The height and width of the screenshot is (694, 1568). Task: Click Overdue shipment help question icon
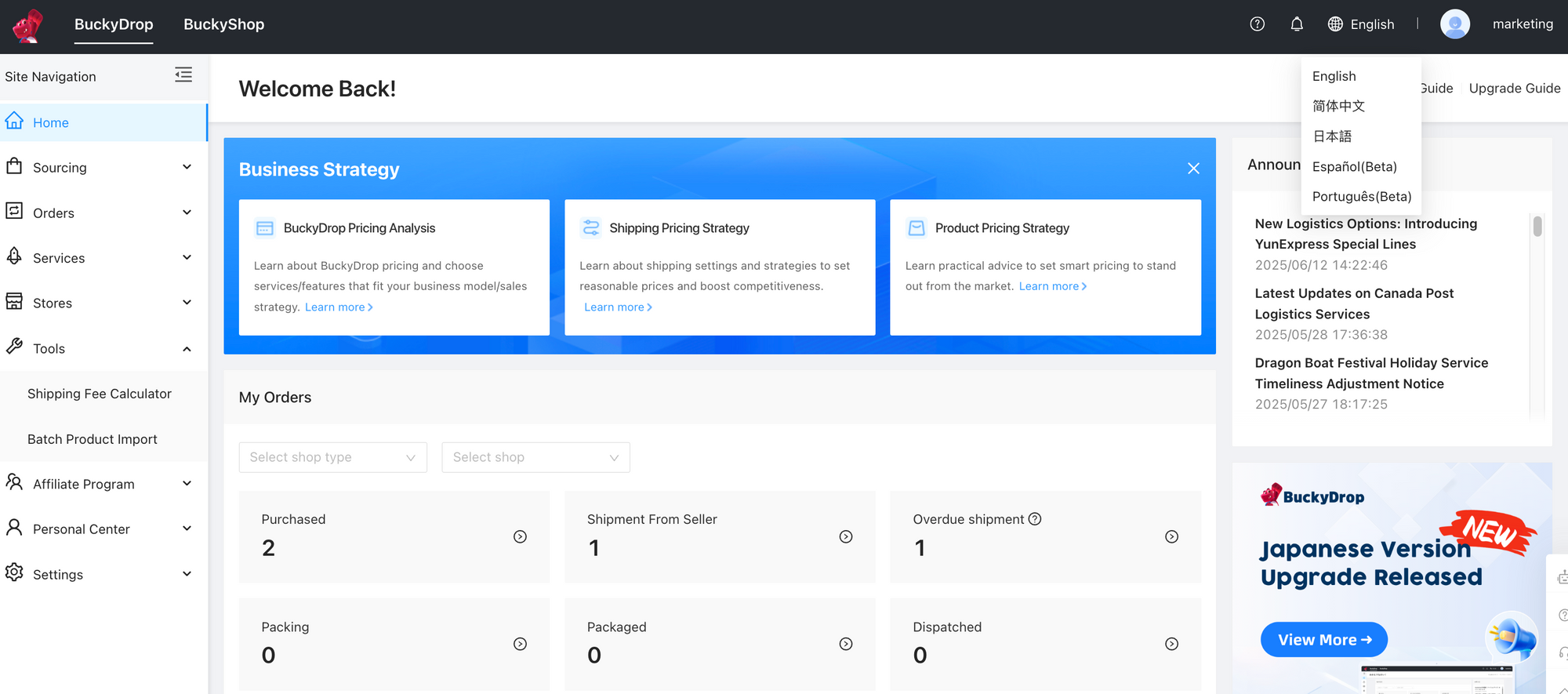[1035, 519]
